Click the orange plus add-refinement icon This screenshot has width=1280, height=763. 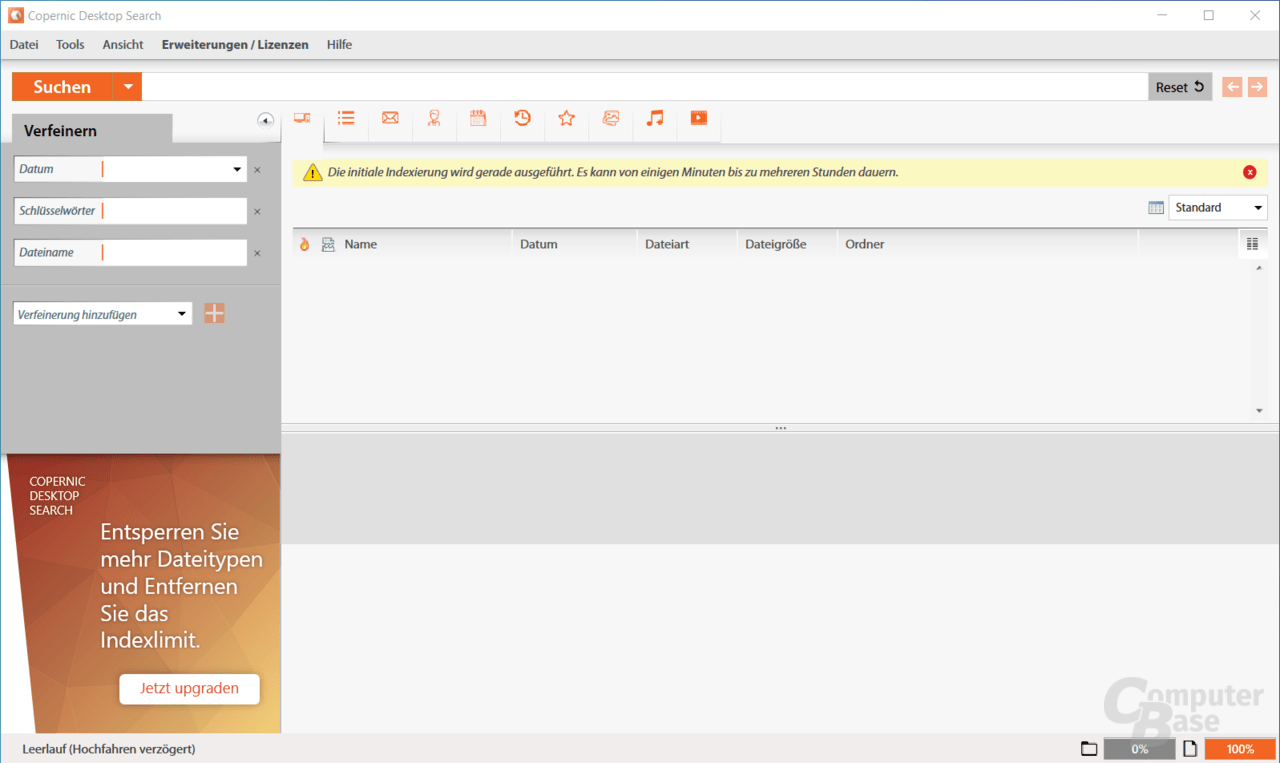(214, 314)
